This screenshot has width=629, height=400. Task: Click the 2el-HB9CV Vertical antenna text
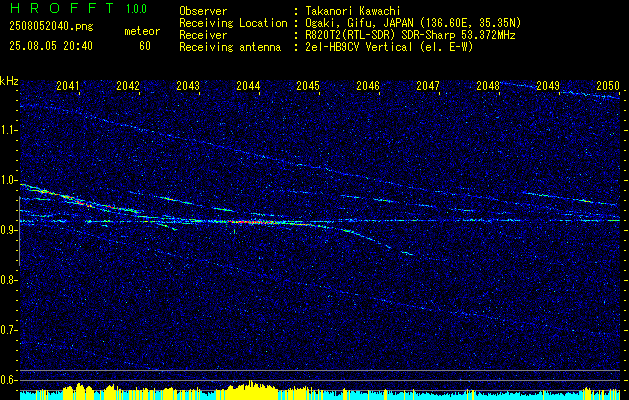(389, 47)
